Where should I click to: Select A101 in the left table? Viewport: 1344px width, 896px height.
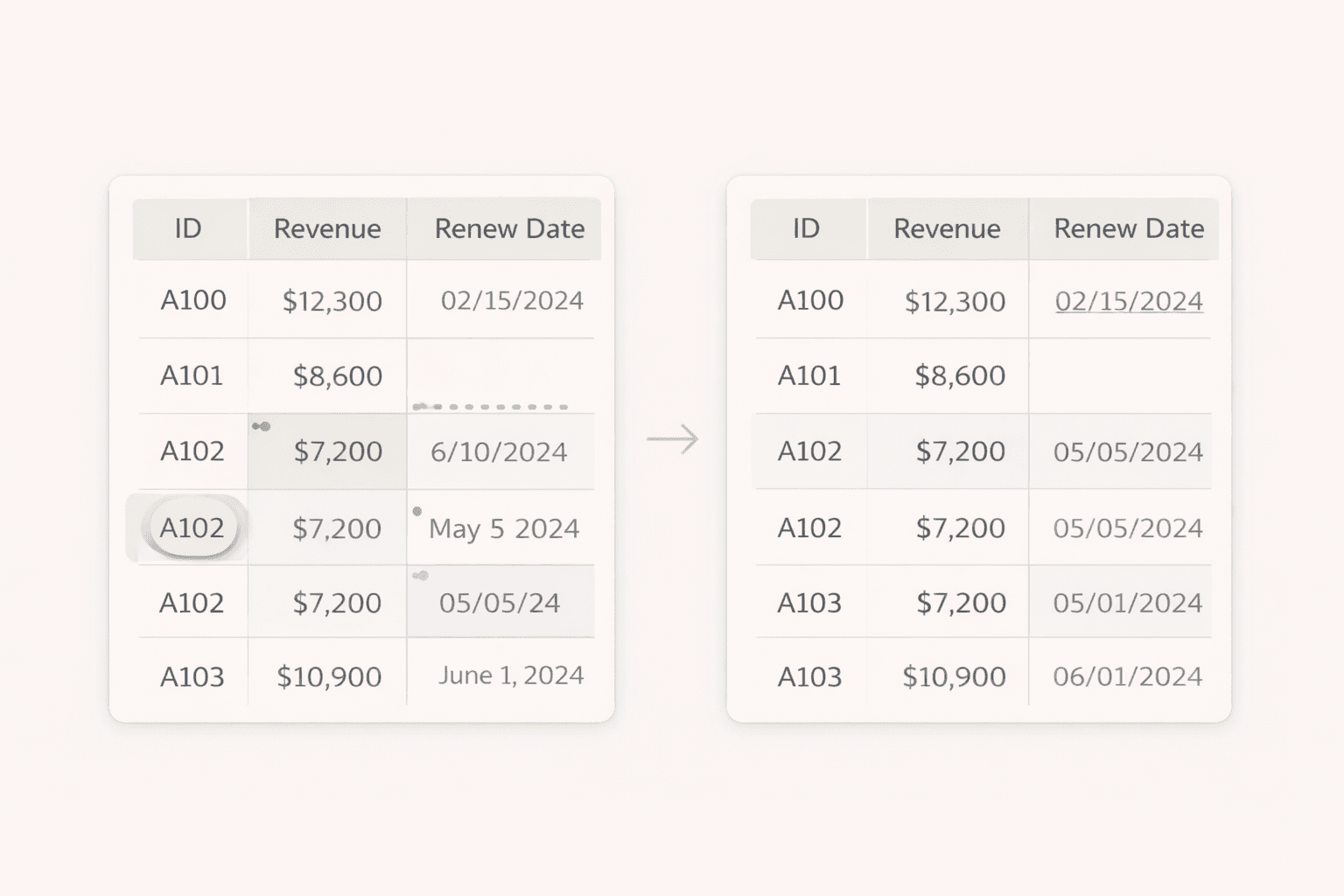pos(192,375)
